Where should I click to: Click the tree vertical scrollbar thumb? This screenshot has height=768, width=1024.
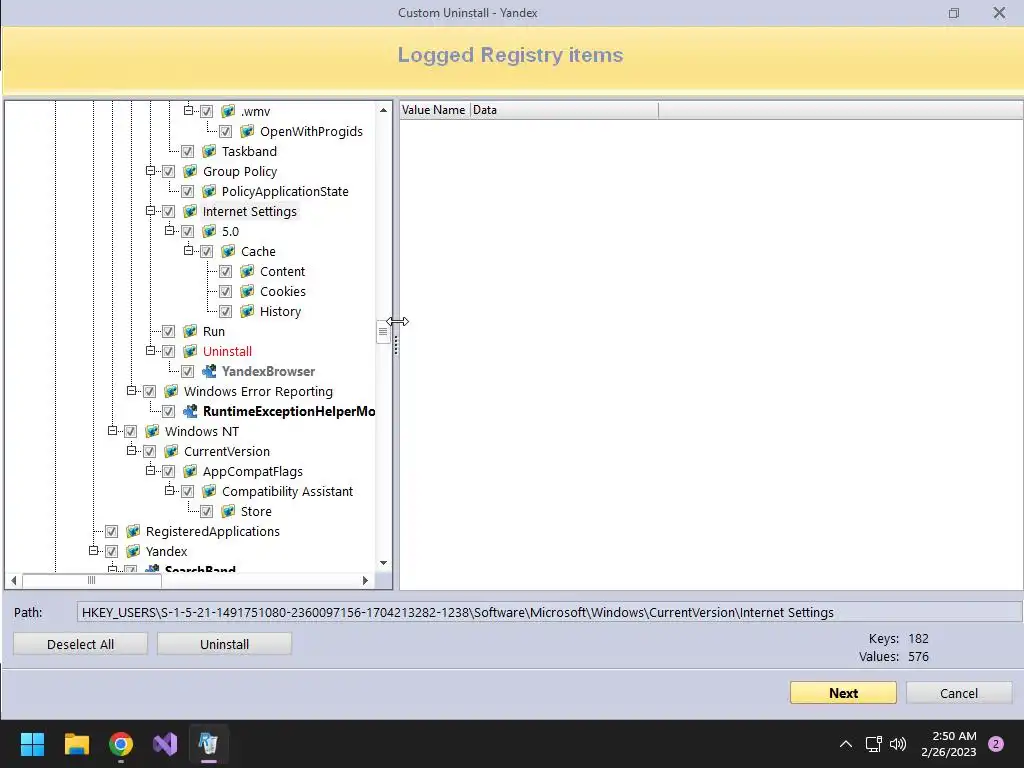point(383,331)
